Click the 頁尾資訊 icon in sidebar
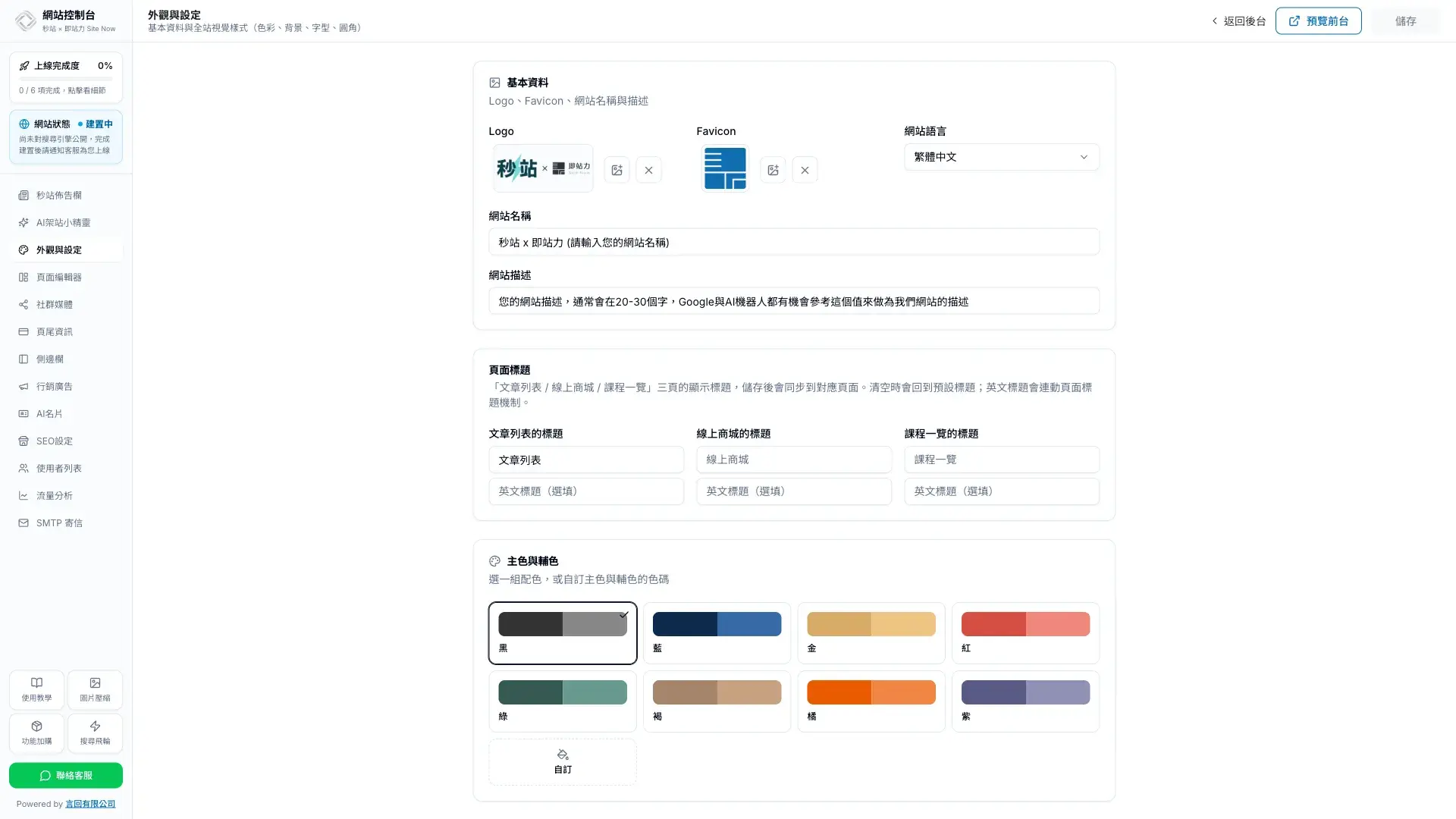 tap(24, 332)
